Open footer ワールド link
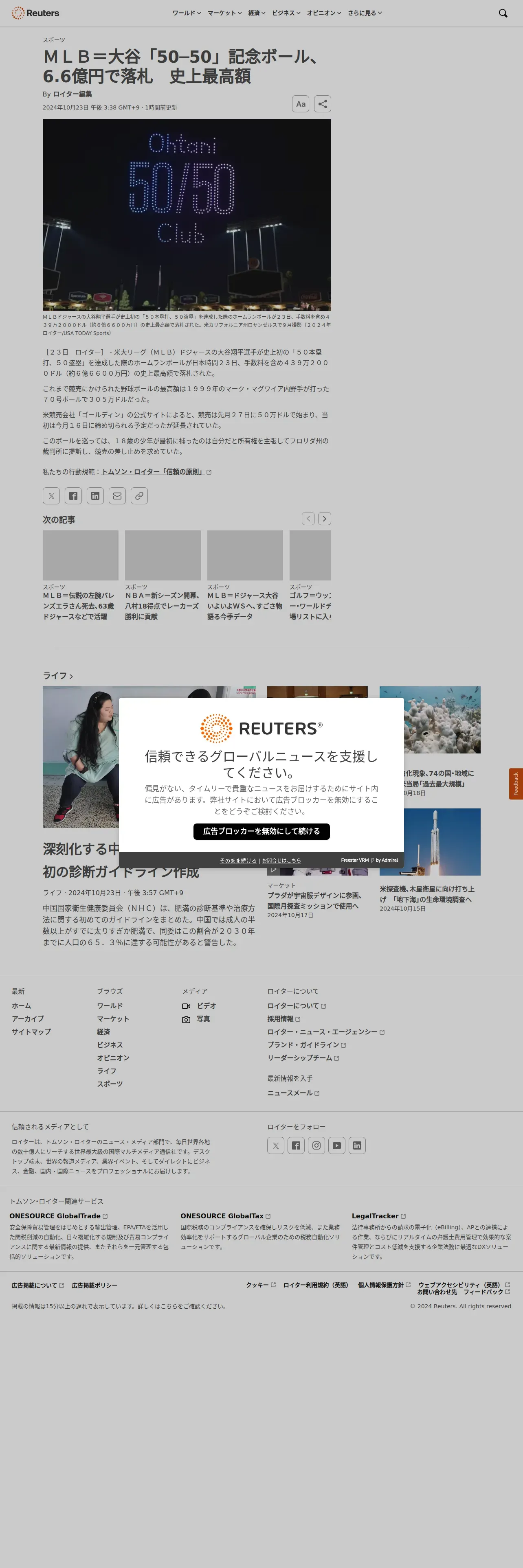523x1568 pixels. point(110,1005)
